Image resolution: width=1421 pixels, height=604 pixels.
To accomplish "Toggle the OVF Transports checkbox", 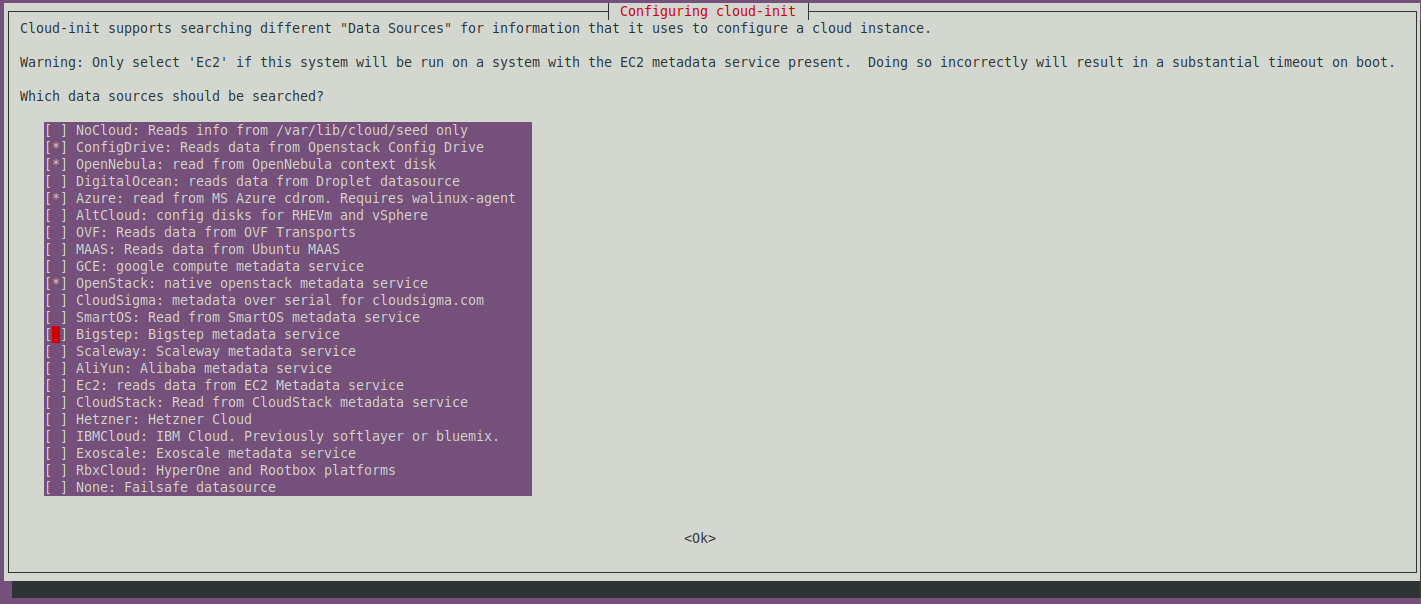I will (x=56, y=232).
